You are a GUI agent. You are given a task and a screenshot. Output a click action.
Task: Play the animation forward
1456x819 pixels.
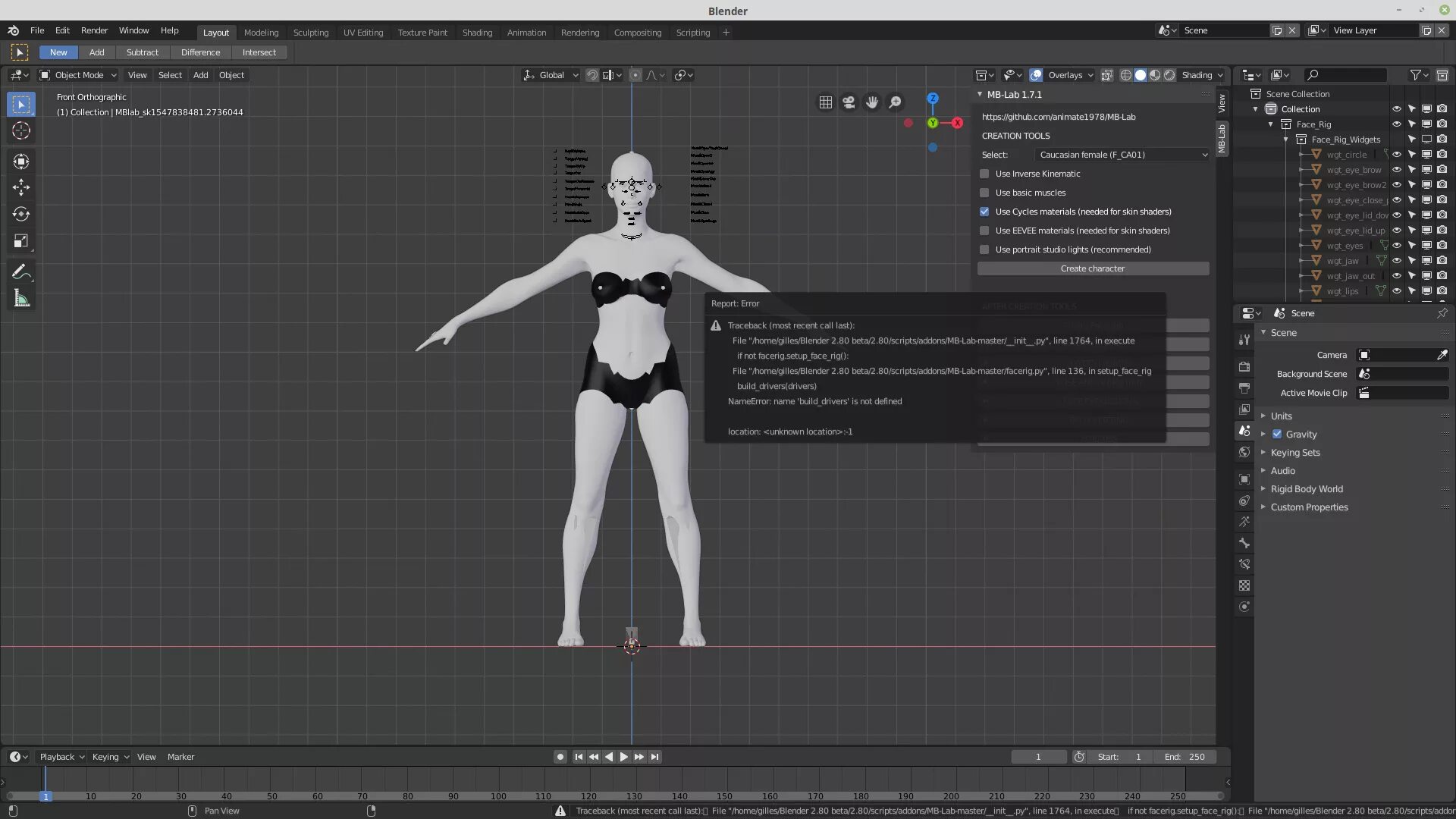[x=623, y=757]
